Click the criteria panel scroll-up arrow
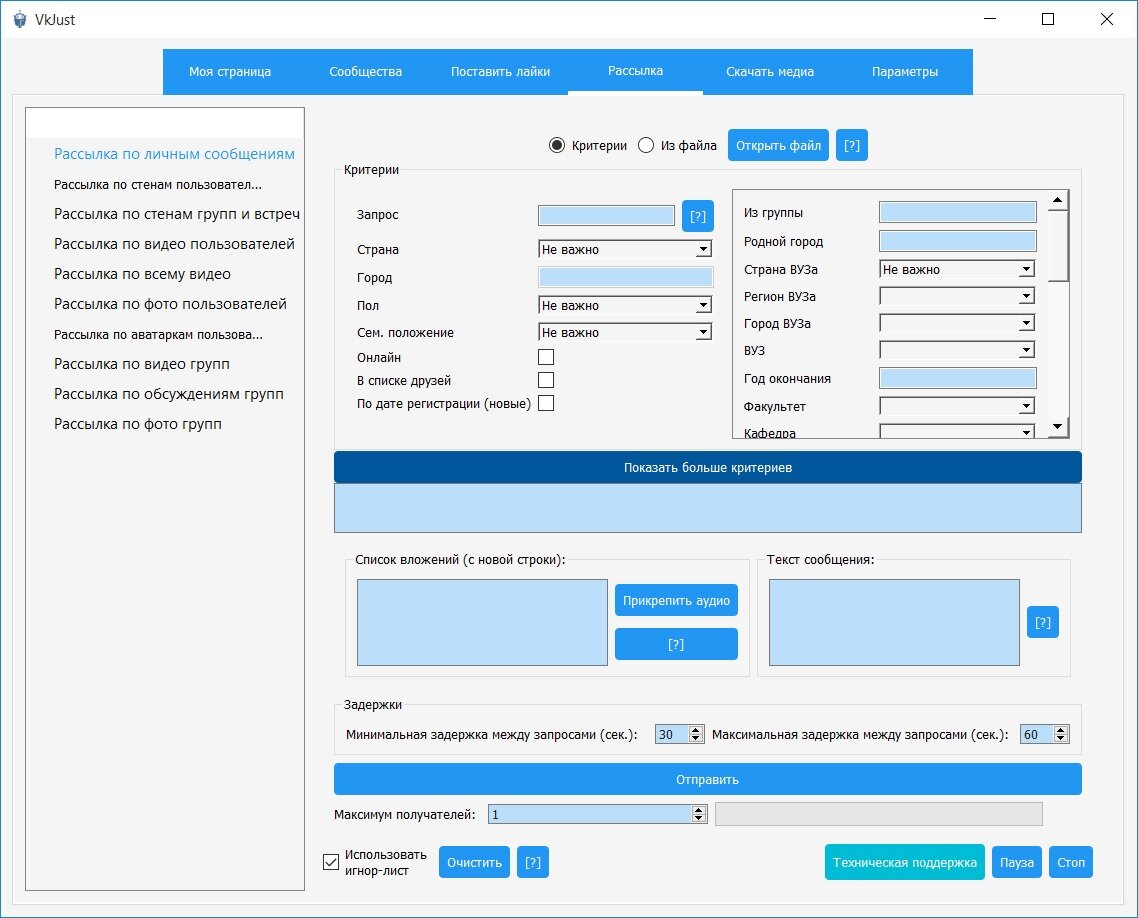This screenshot has width=1138, height=918. click(x=1058, y=200)
